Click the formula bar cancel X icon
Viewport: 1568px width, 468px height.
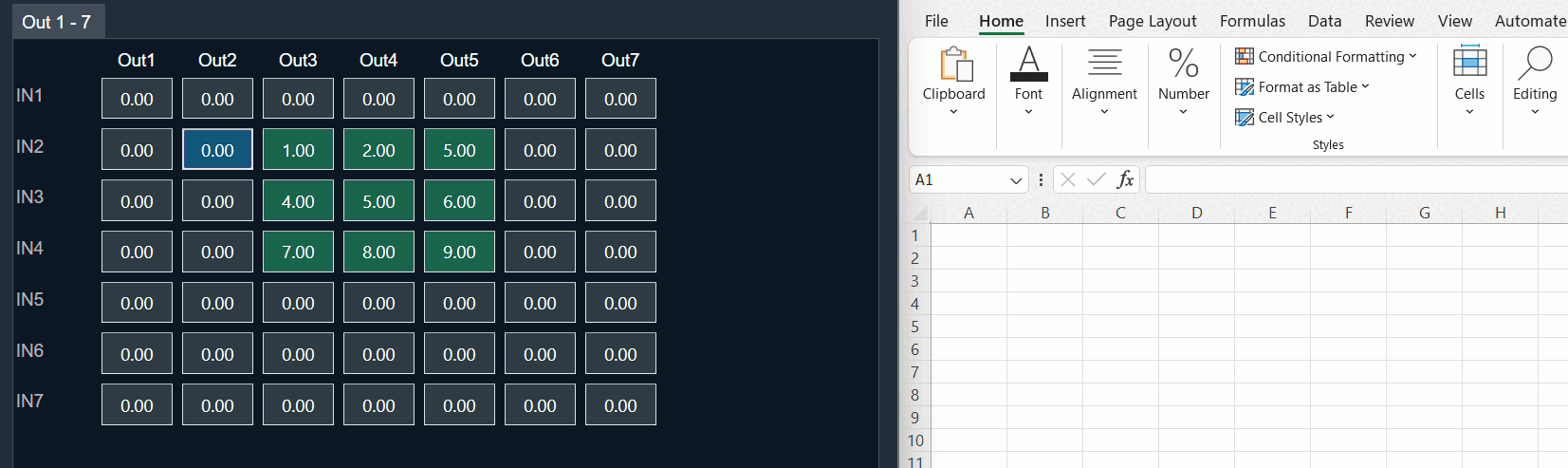pos(1068,179)
